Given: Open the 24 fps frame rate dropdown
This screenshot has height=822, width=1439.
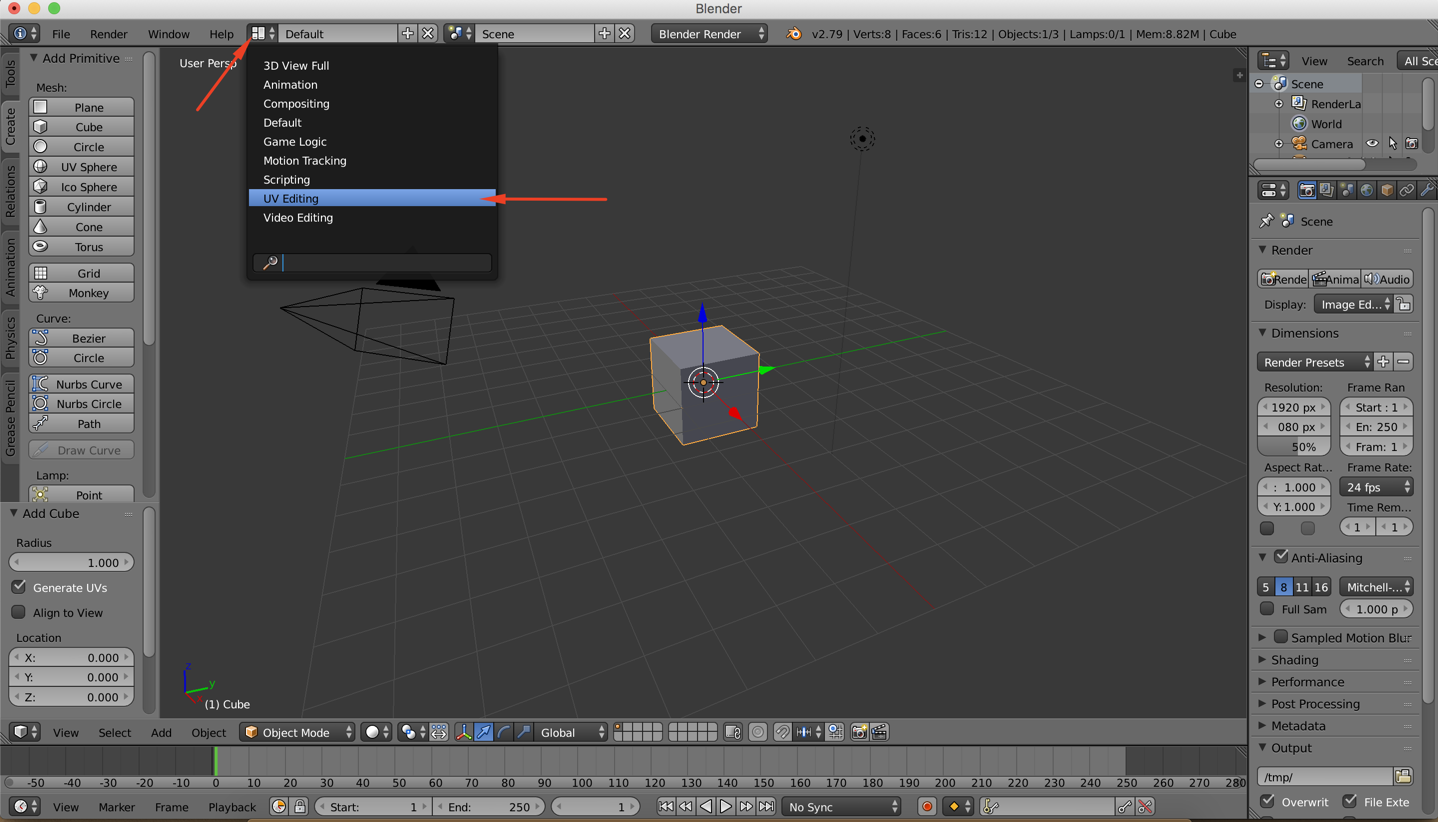Looking at the screenshot, I should (x=1376, y=487).
